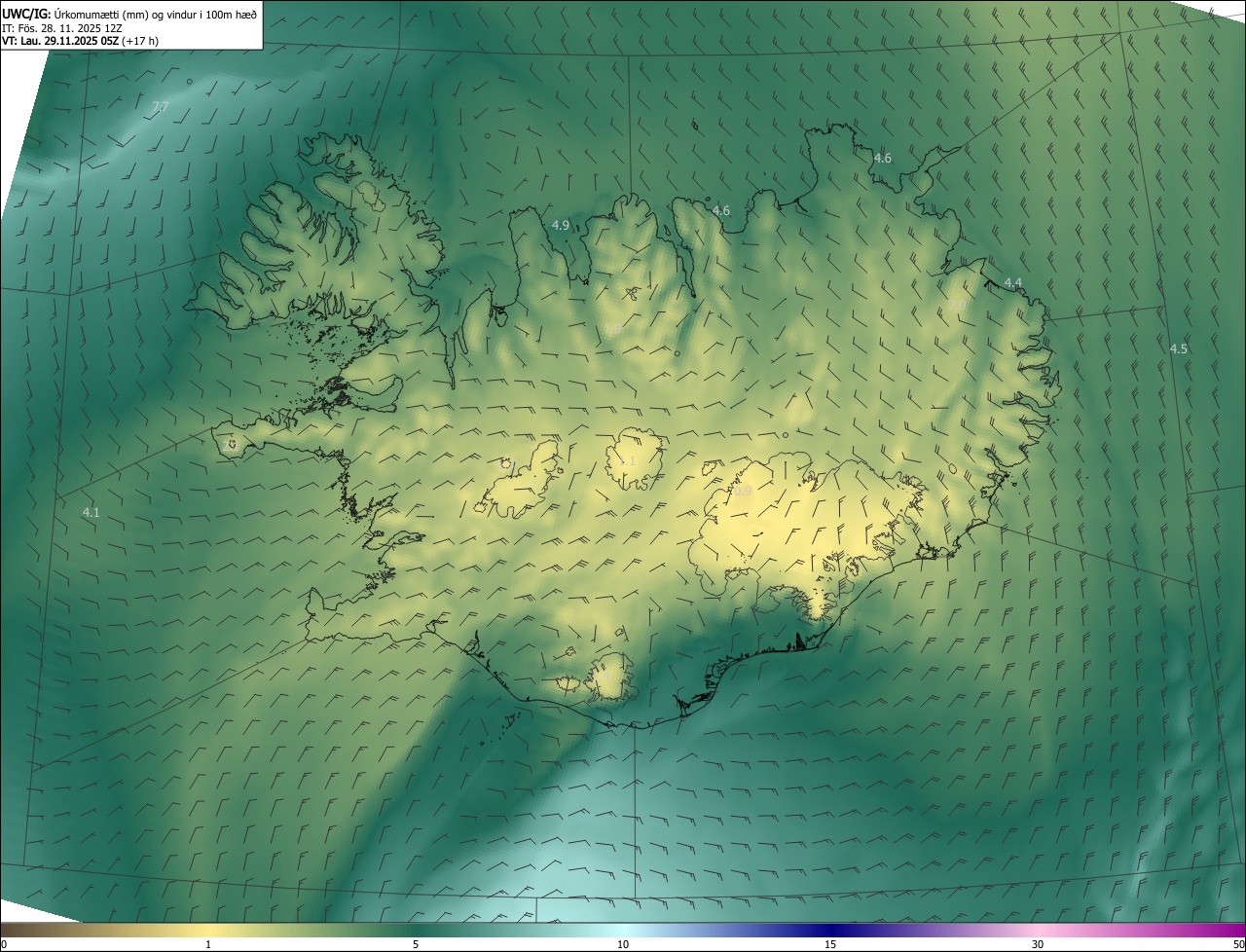
Task: Click the 7.7 precipitation value label
Action: pos(161,106)
